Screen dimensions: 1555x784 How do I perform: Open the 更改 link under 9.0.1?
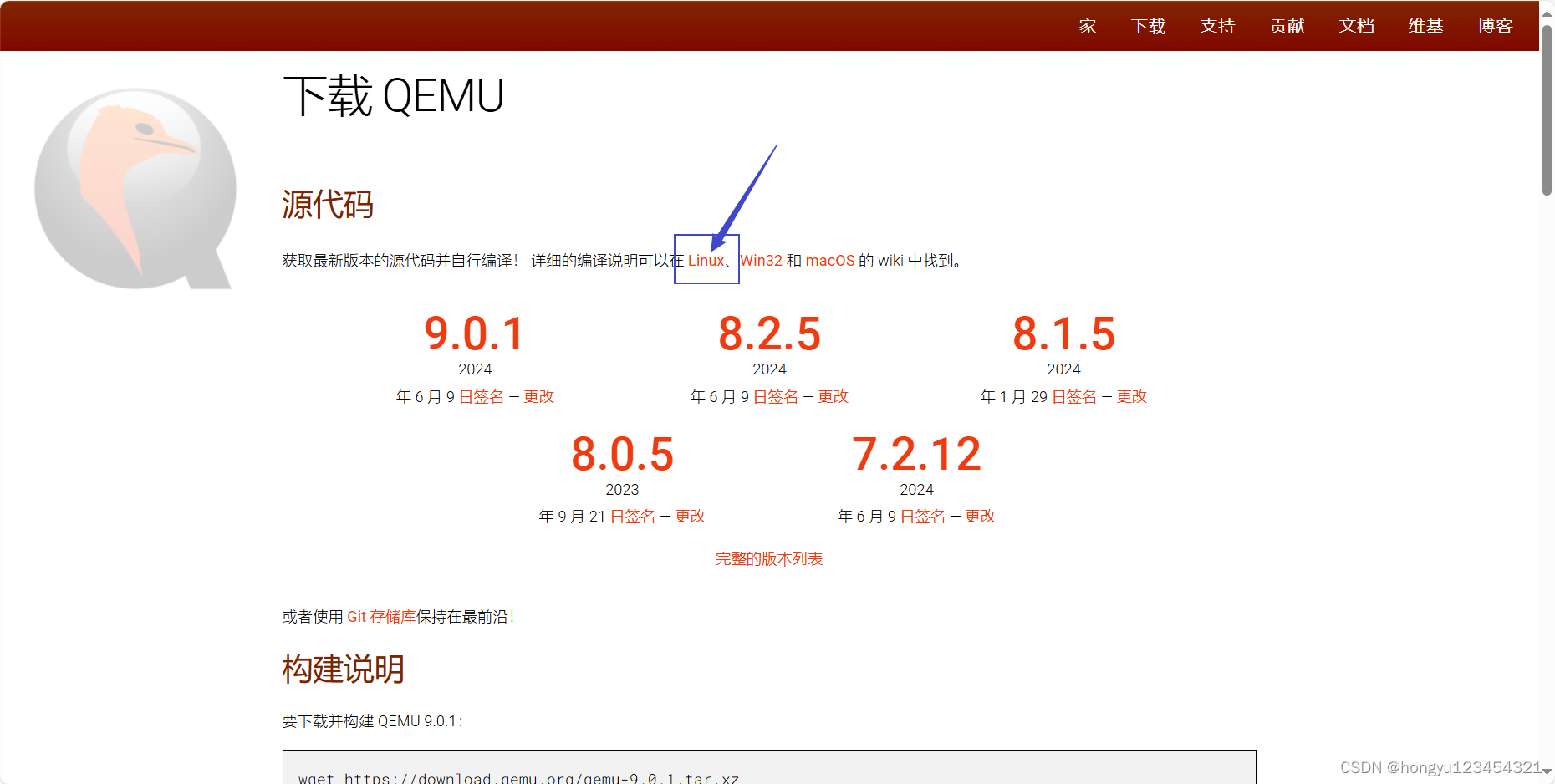pos(539,397)
